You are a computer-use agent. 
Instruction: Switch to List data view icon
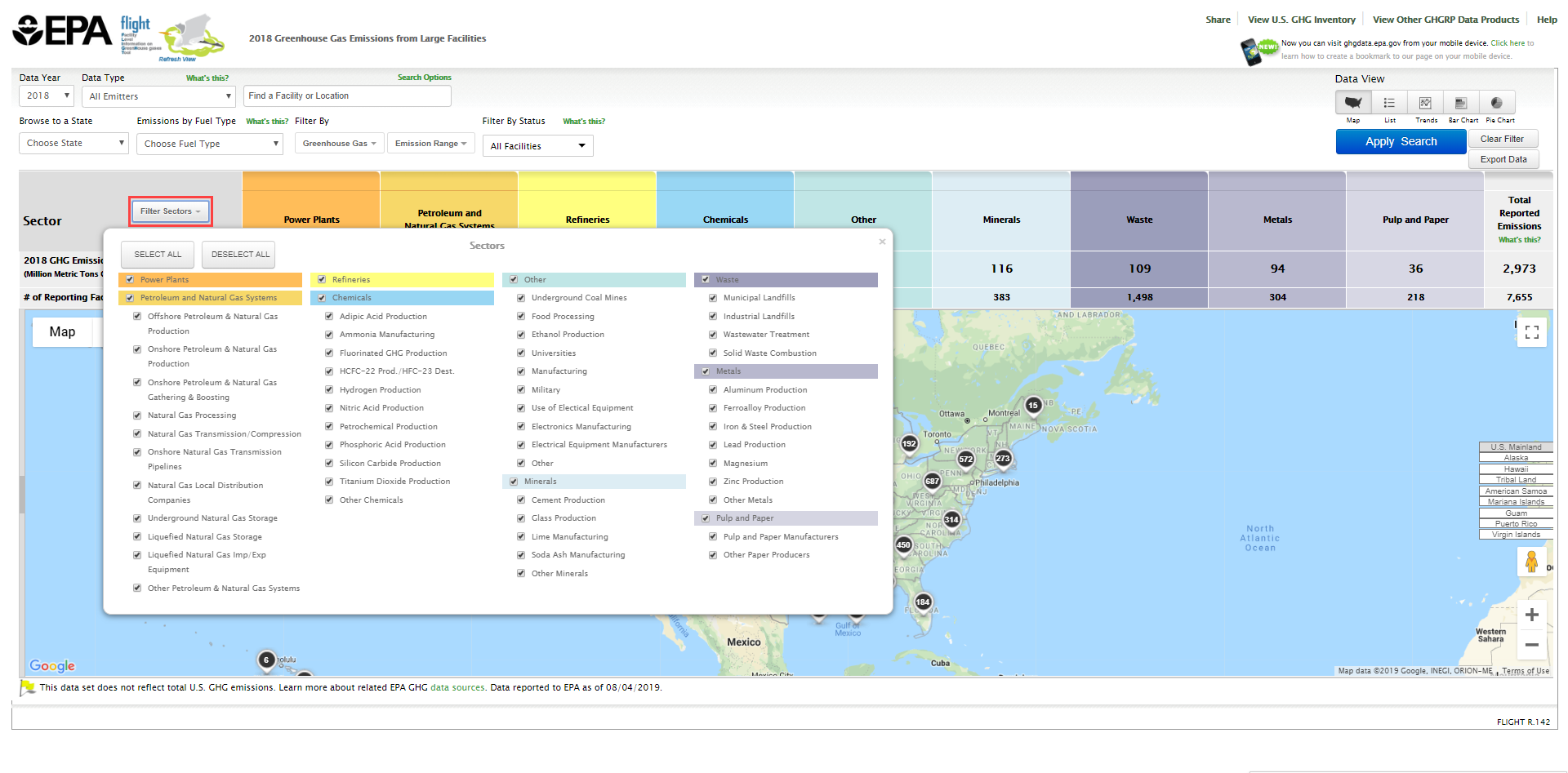1389,103
